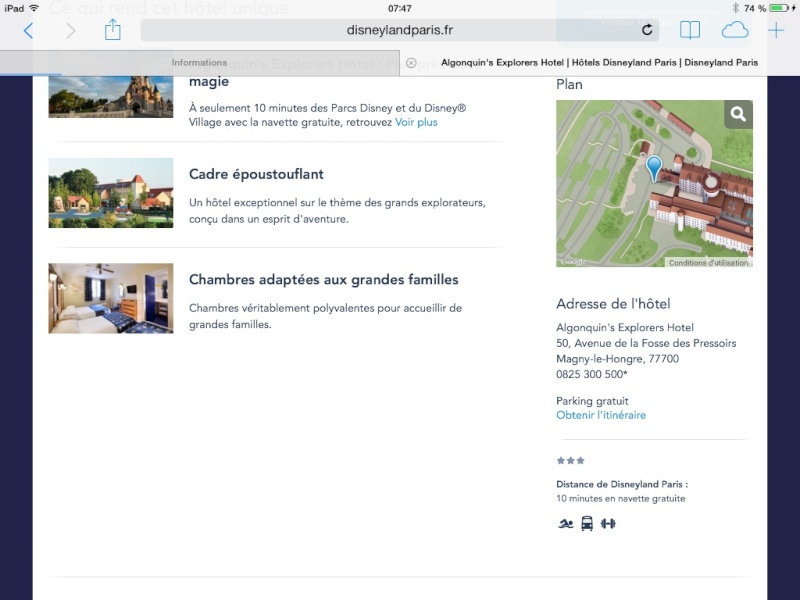The height and width of the screenshot is (600, 800).
Task: Click the text Parking gratuit
Action: 592,401
